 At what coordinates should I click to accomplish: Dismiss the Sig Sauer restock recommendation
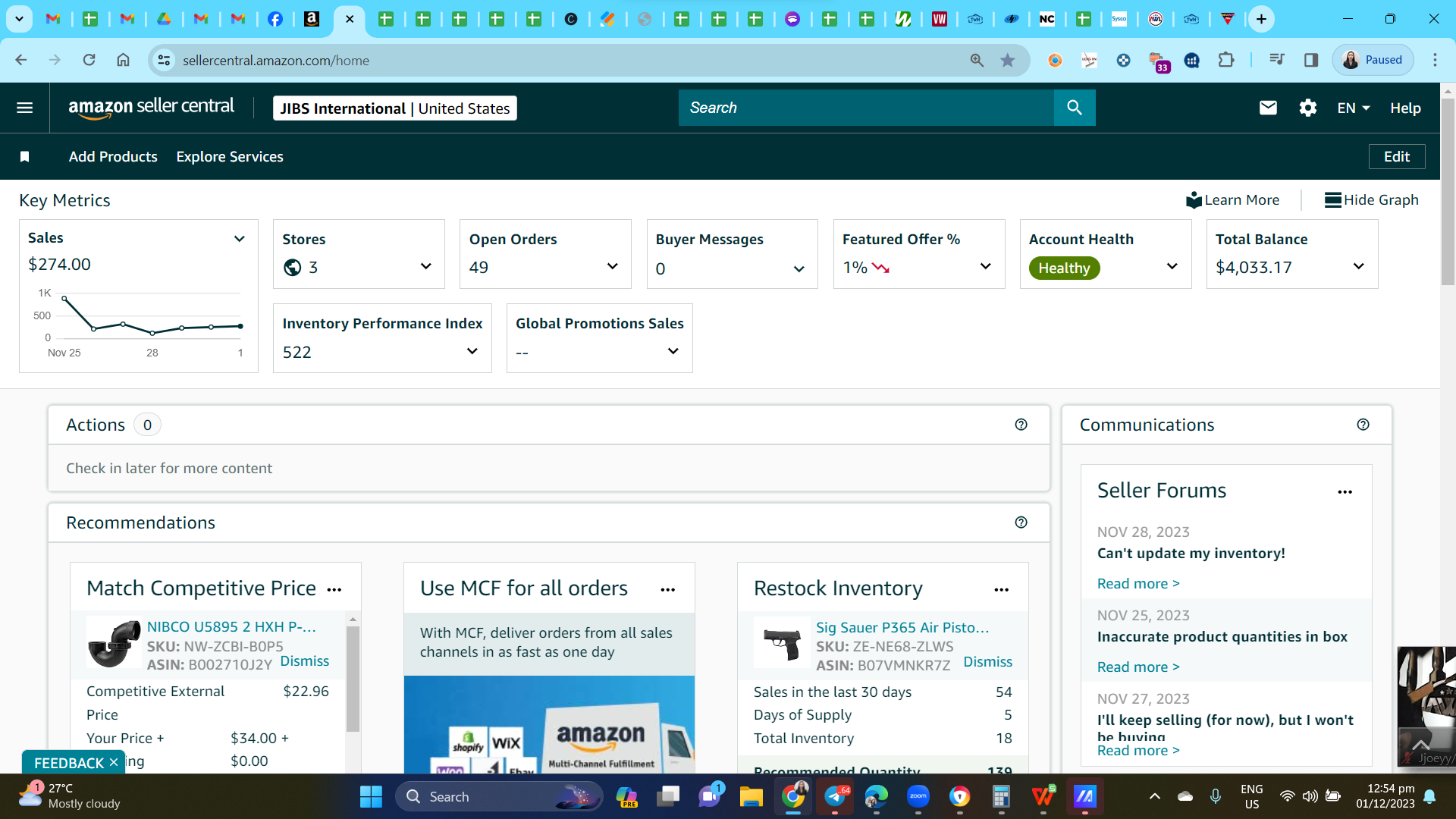point(987,662)
